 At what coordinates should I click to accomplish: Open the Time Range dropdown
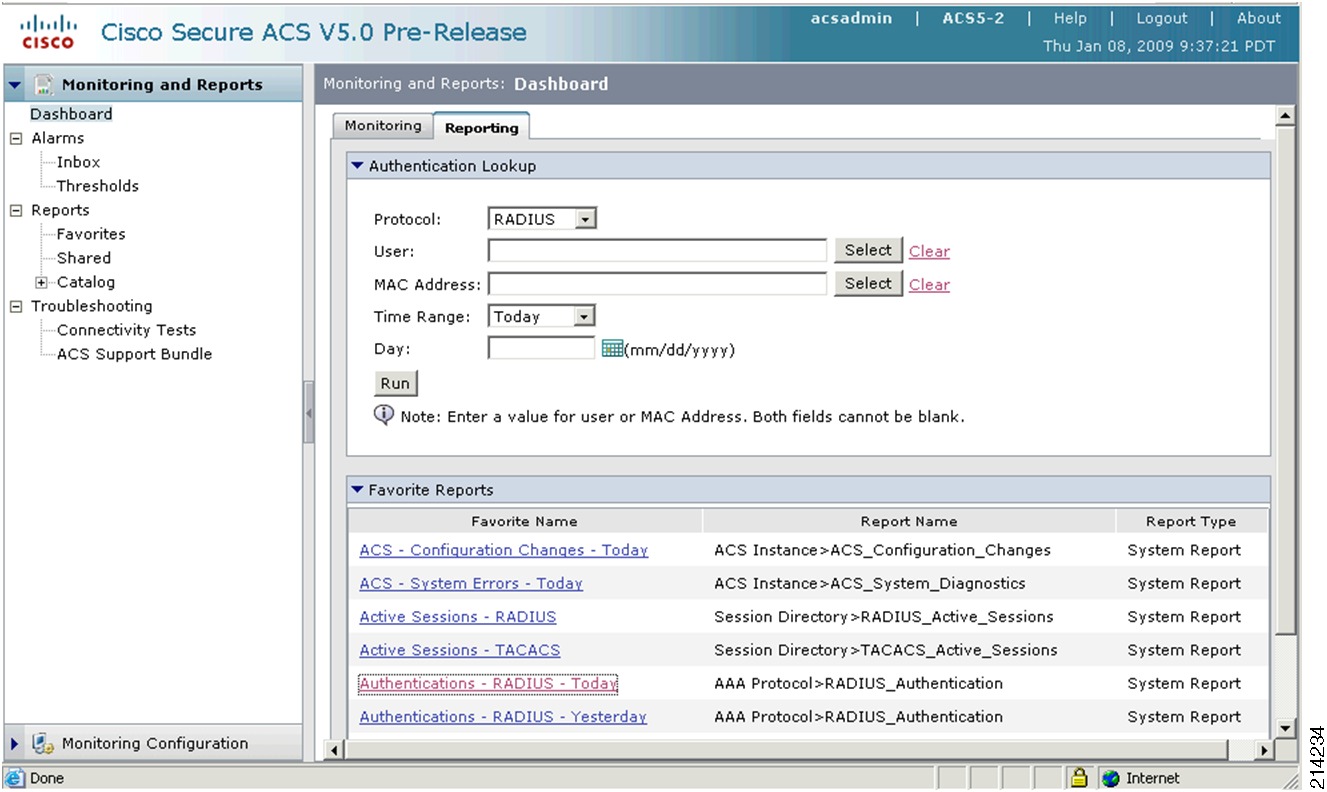[586, 317]
